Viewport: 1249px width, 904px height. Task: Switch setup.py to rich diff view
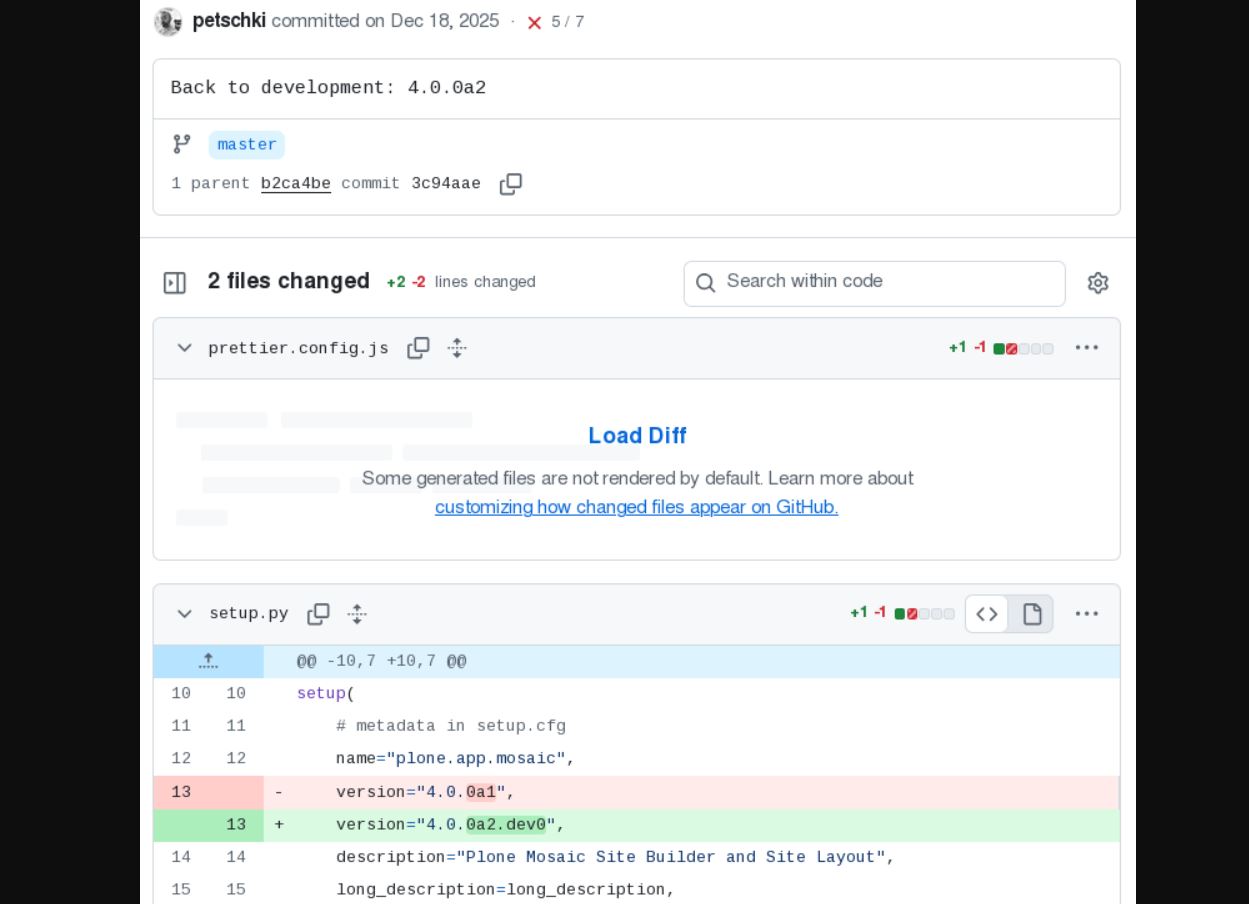1032,614
